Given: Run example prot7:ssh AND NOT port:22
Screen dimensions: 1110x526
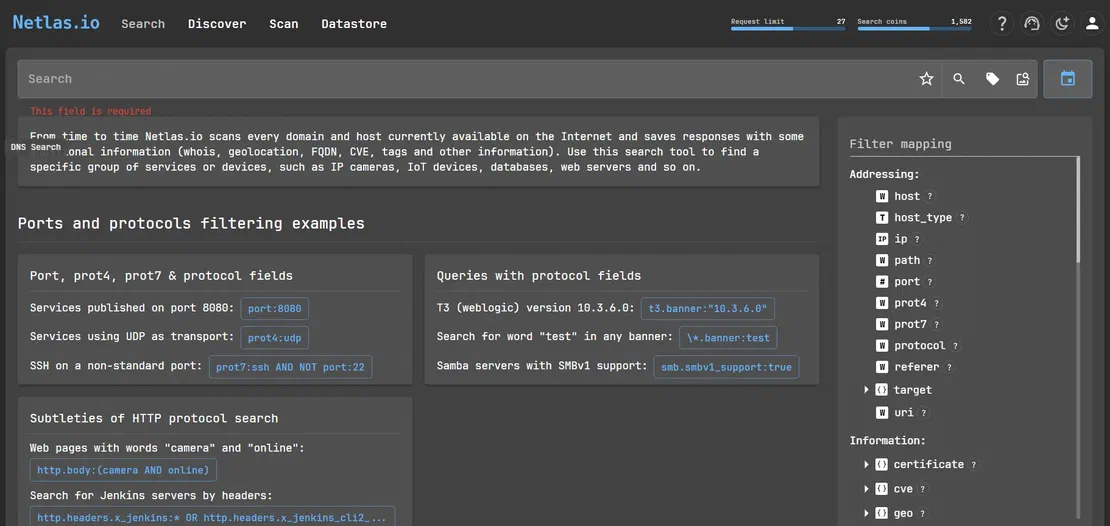Looking at the screenshot, I should pyautogui.click(x=290, y=367).
